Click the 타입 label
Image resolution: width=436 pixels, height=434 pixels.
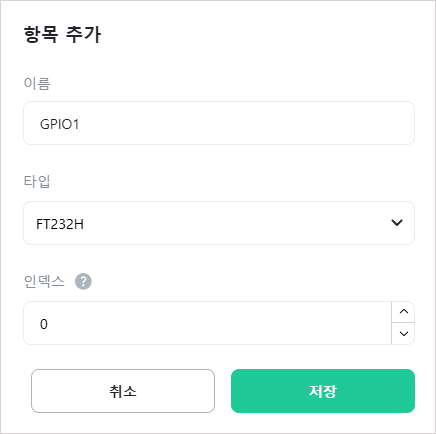pos(37,182)
